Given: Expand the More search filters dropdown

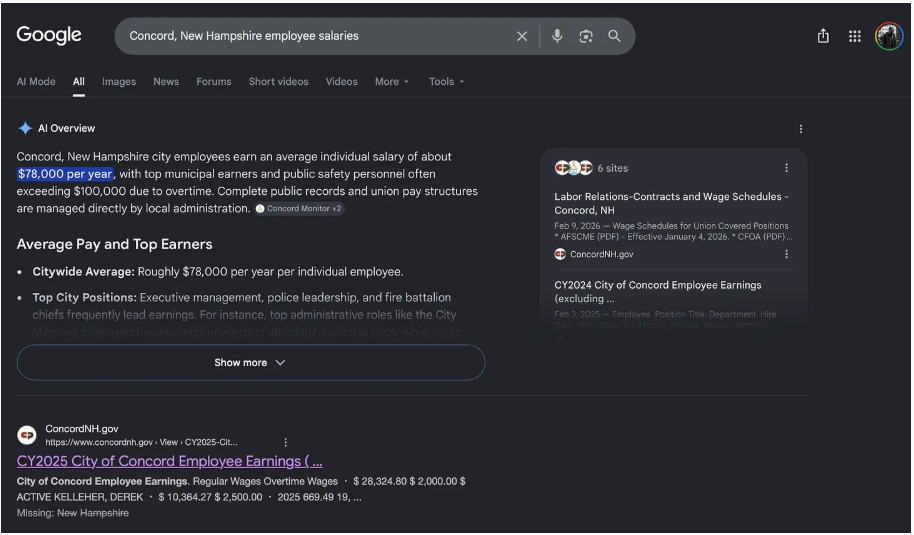Looking at the screenshot, I should [392, 82].
